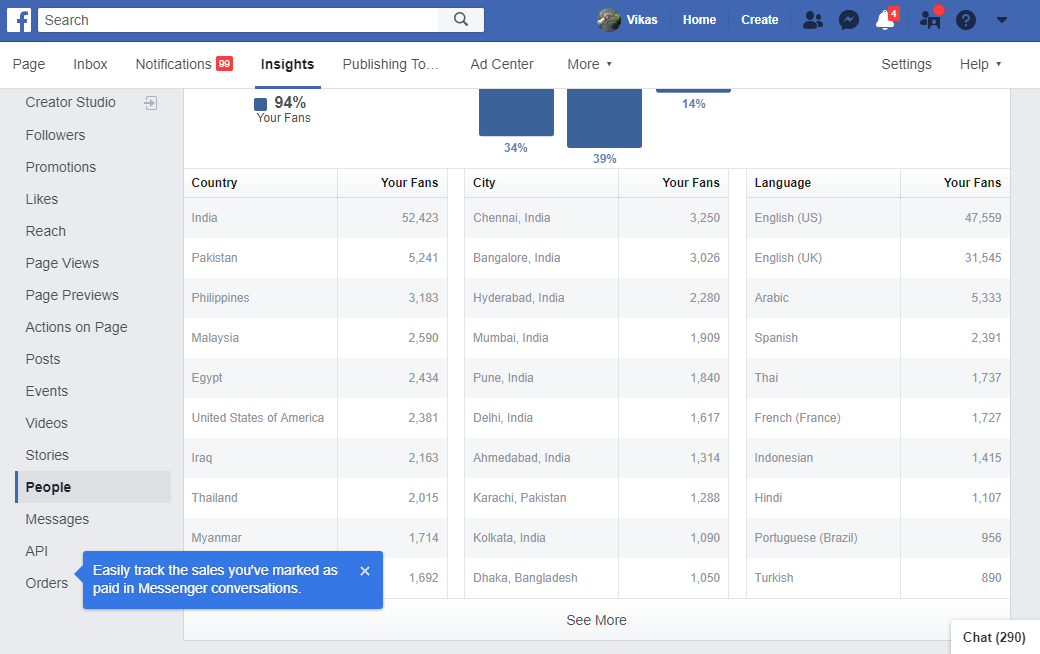
Task: Click Vikas profile avatar
Action: (x=608, y=20)
